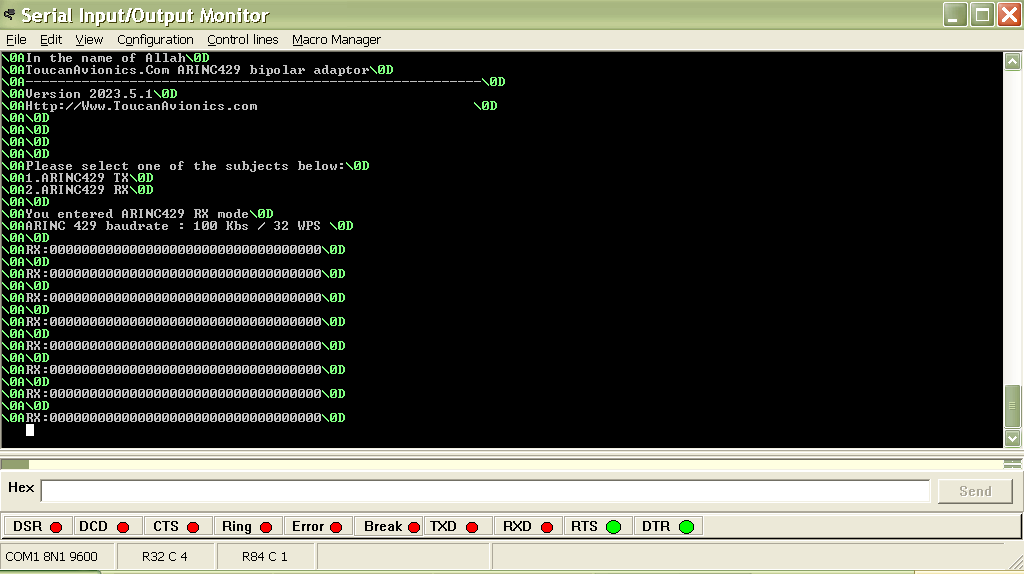The width and height of the screenshot is (1024, 574).
Task: Toggle the DCD signal indicator
Action: tap(106, 526)
